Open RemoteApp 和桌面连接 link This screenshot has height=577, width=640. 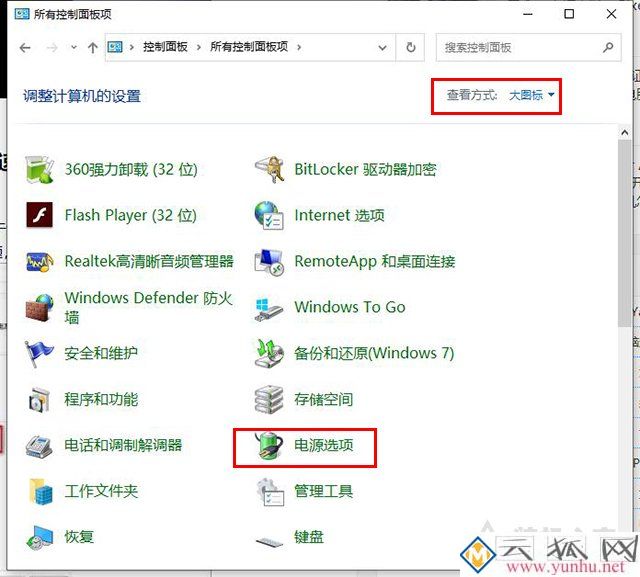[x=375, y=261]
